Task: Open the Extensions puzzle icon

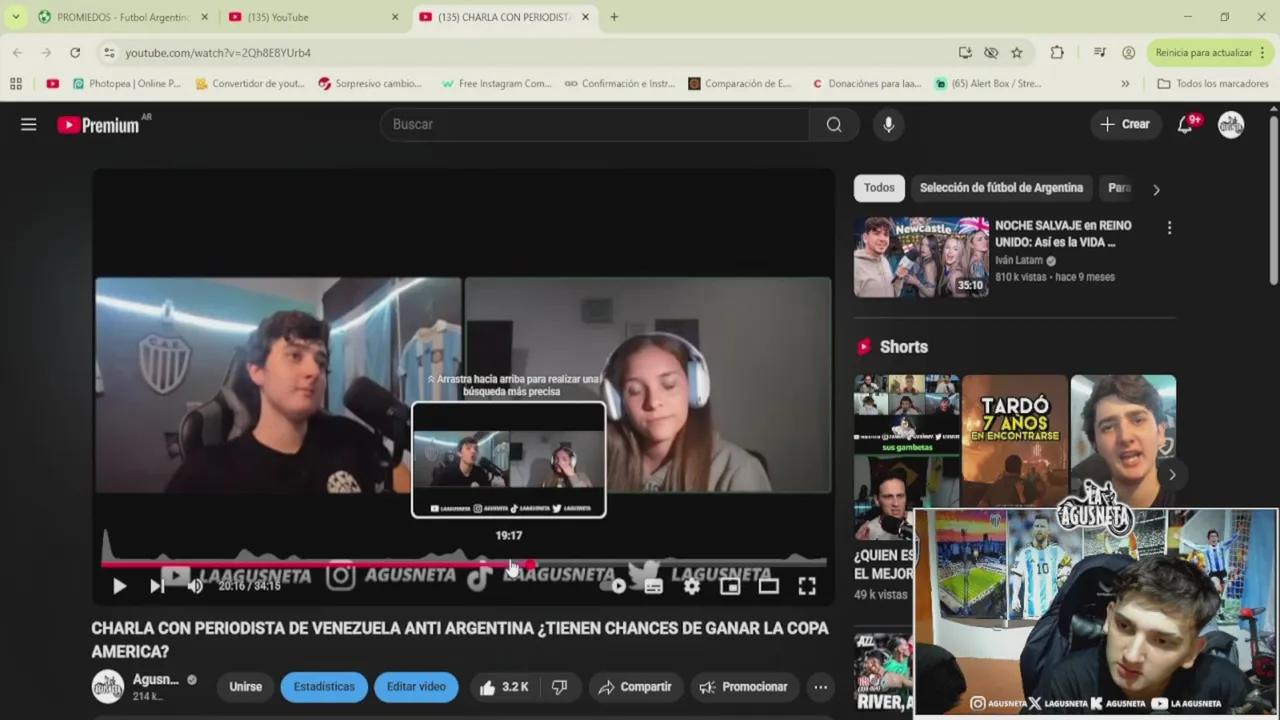Action: 1057,52
